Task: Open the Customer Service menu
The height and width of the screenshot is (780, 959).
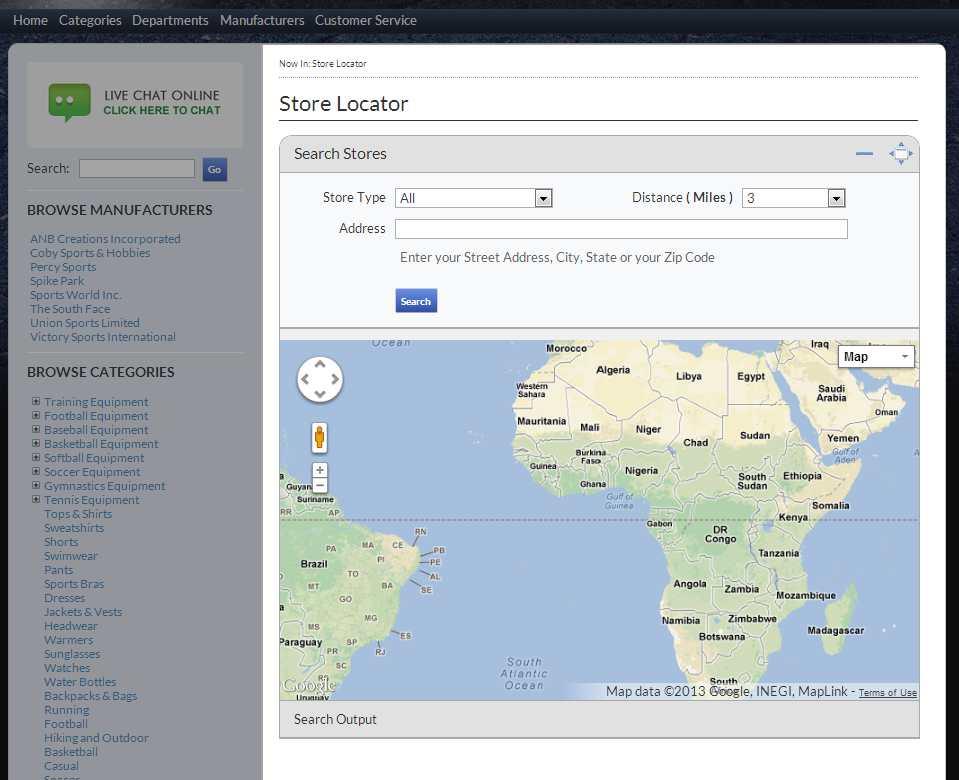Action: [366, 20]
